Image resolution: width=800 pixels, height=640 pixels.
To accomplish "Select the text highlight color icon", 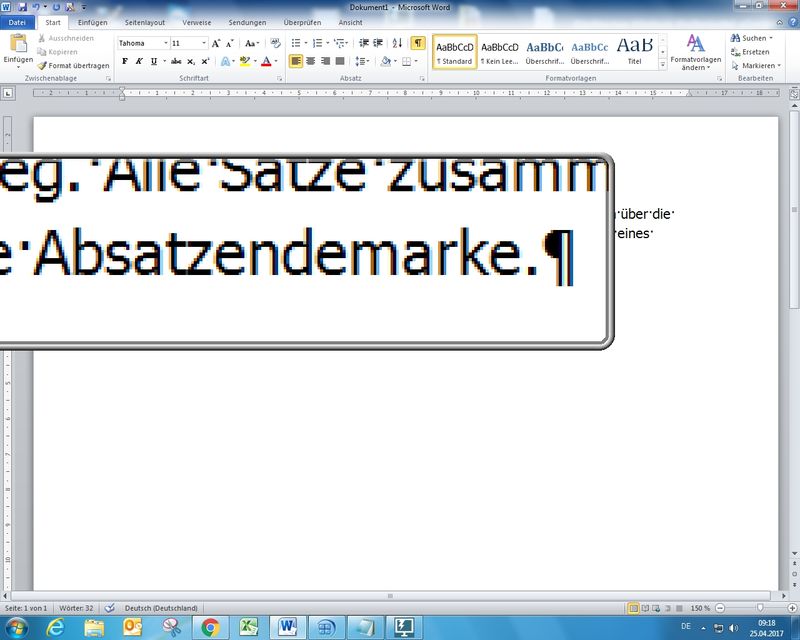I will tap(246, 61).
